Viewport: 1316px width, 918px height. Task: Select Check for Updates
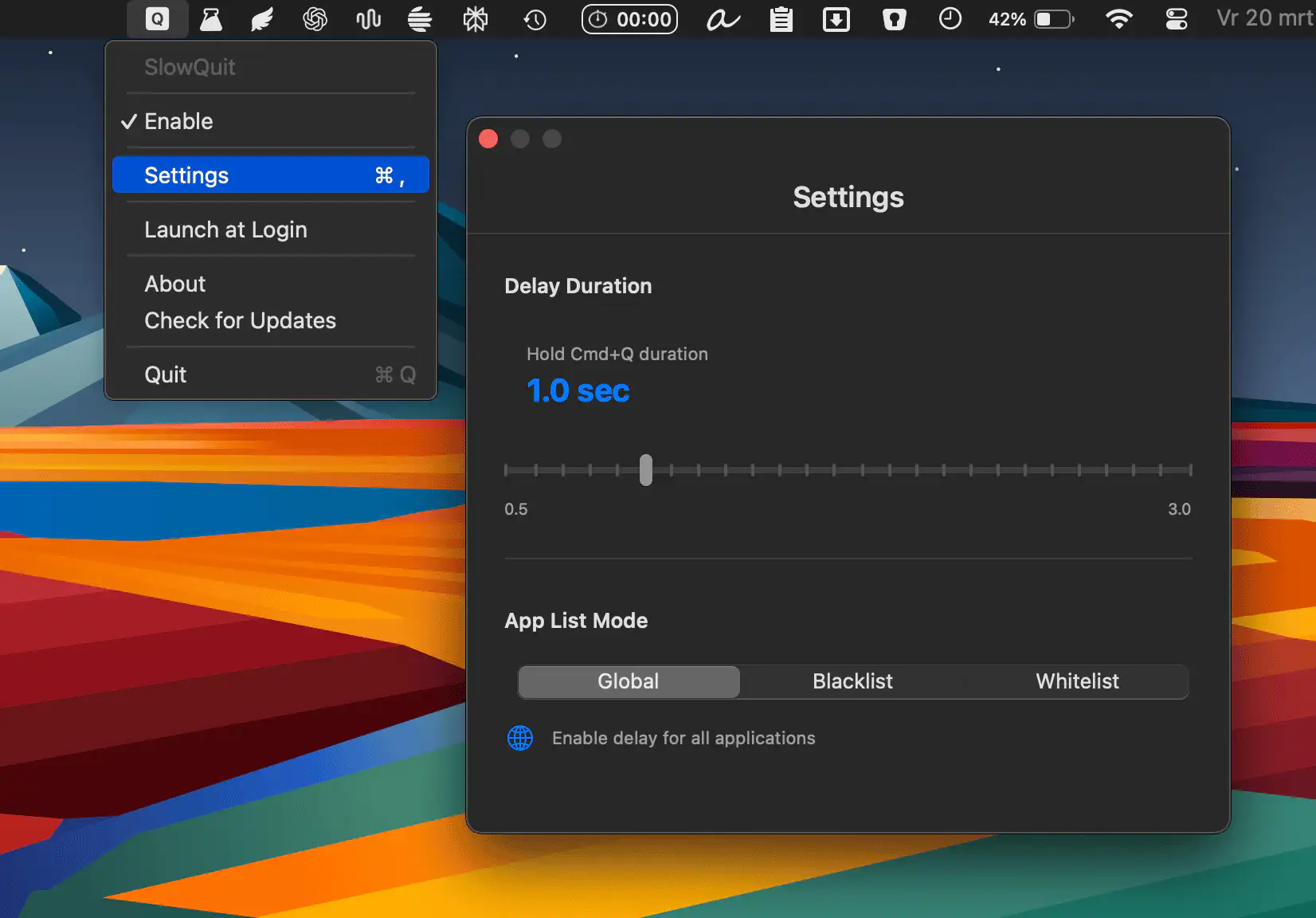click(x=240, y=320)
